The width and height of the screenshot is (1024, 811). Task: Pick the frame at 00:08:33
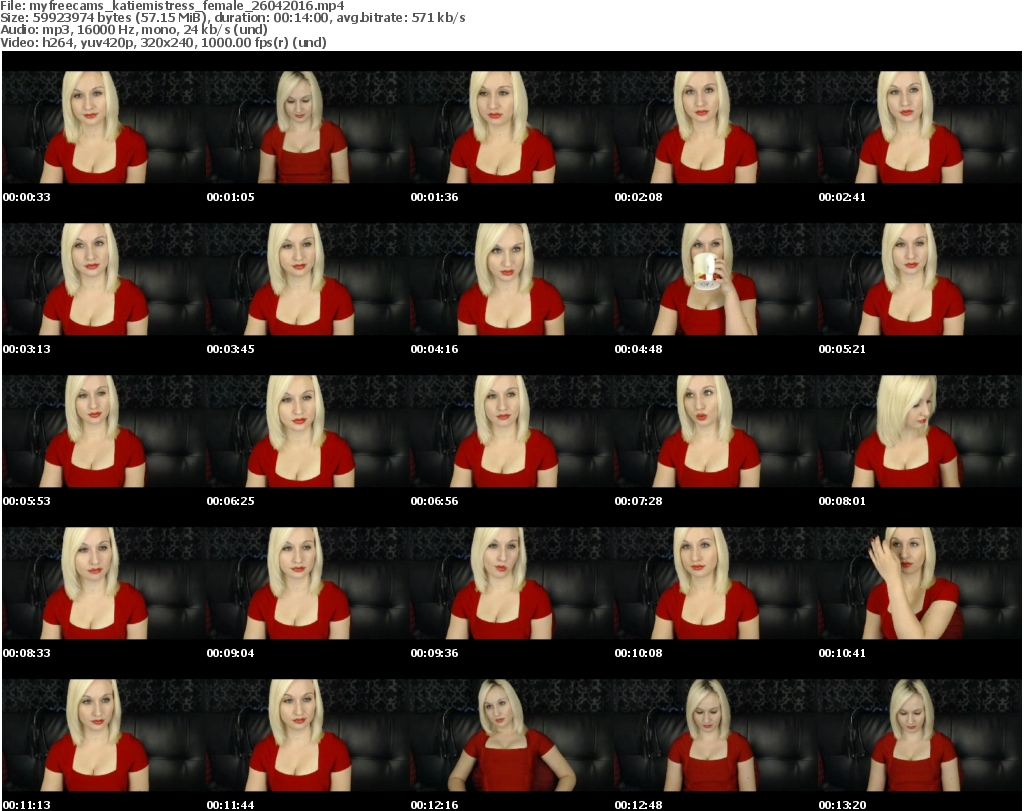[x=104, y=584]
